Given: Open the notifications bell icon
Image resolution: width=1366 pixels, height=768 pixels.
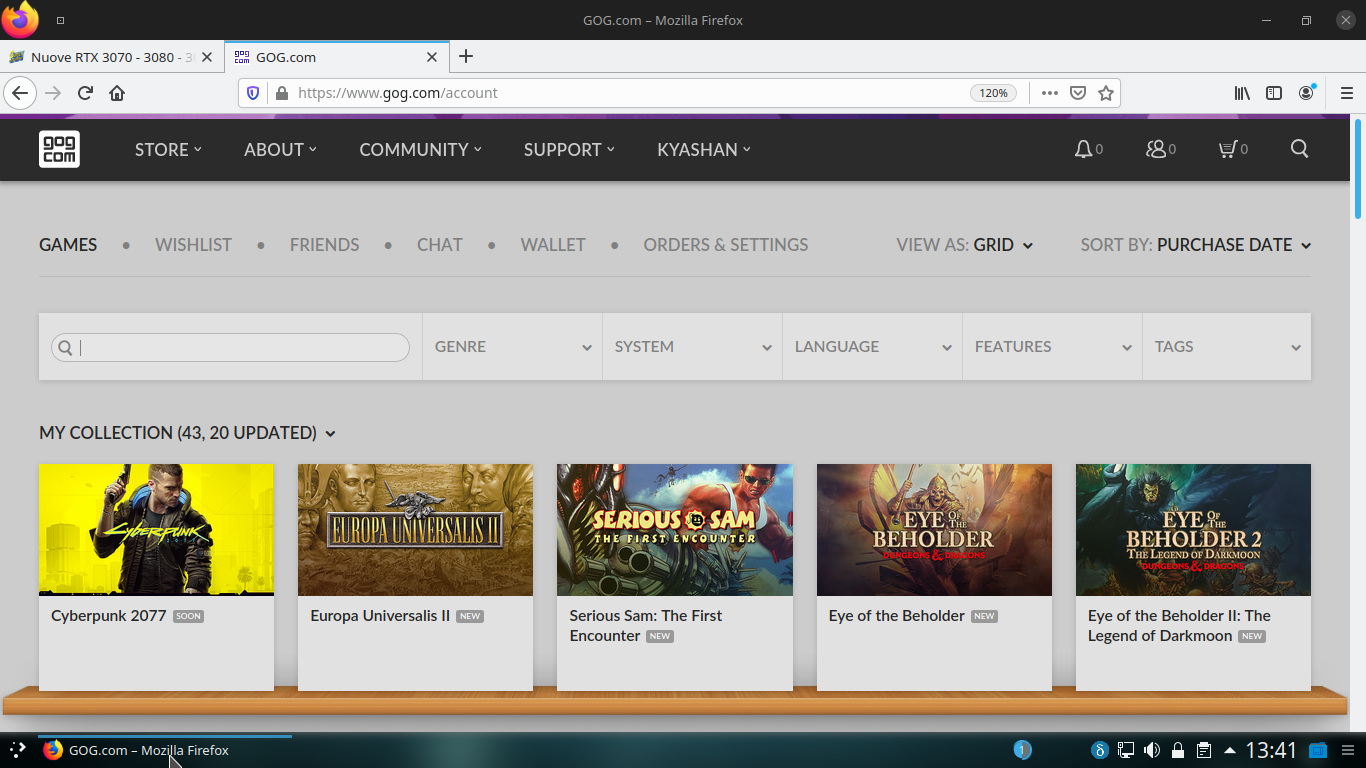Looking at the screenshot, I should click(x=1083, y=149).
